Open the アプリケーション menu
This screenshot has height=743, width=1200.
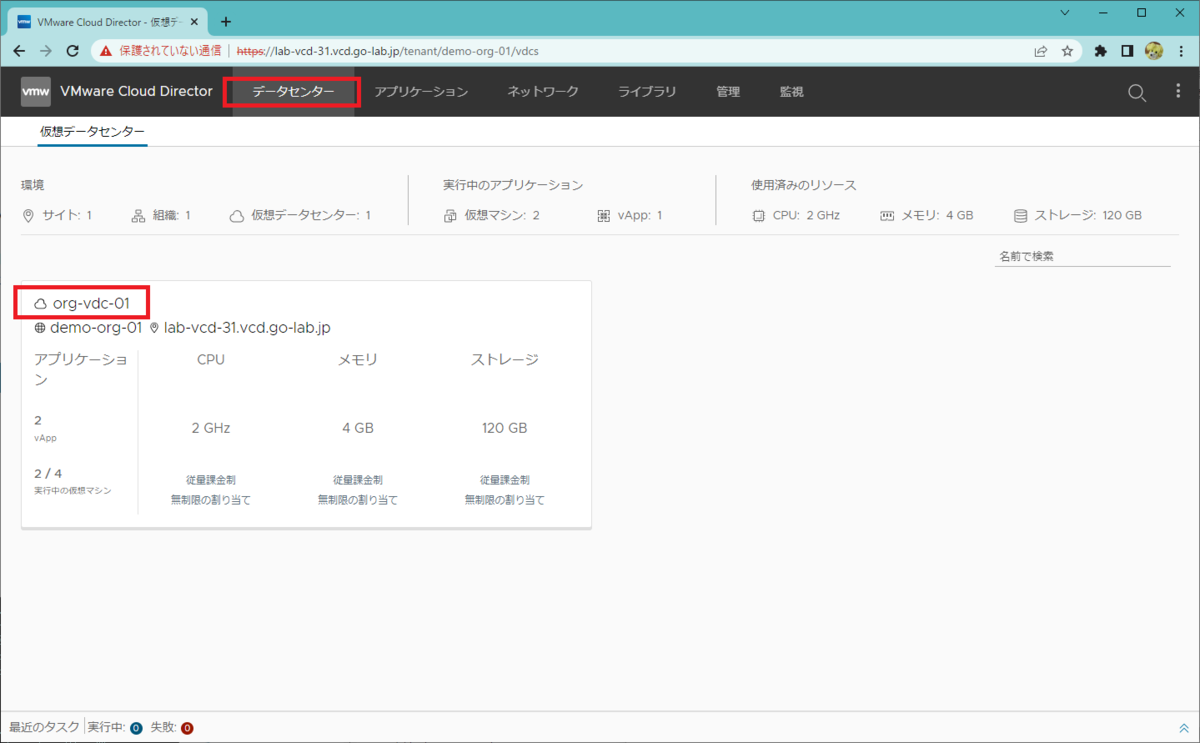tap(421, 92)
